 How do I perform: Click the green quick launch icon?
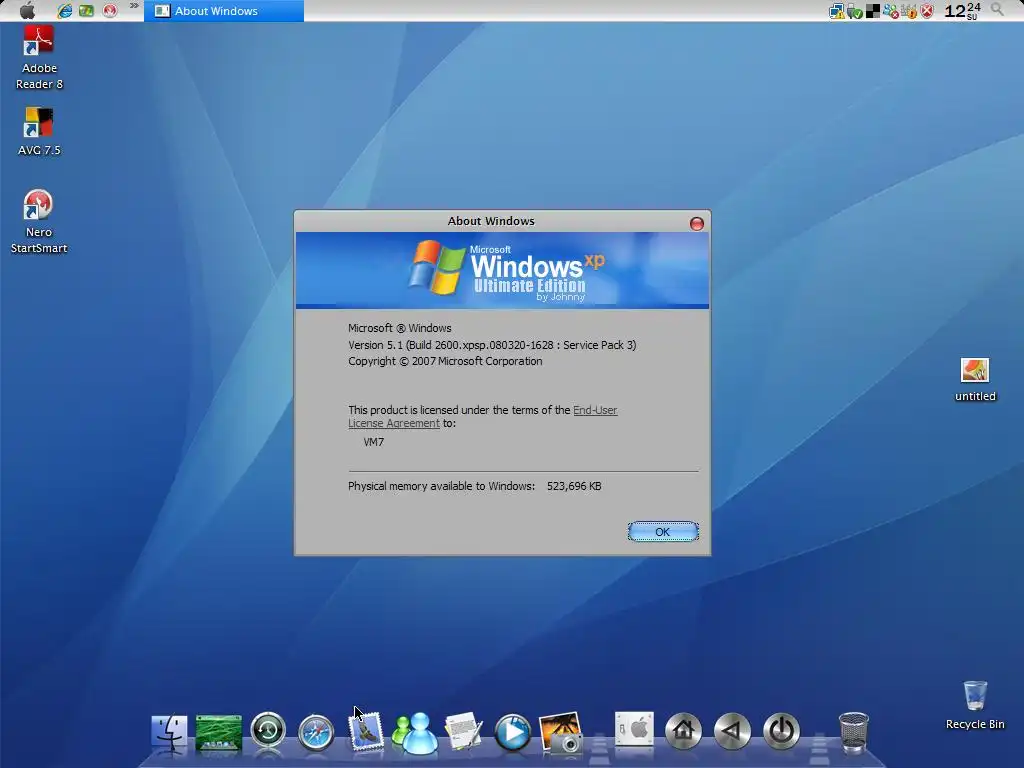86,10
